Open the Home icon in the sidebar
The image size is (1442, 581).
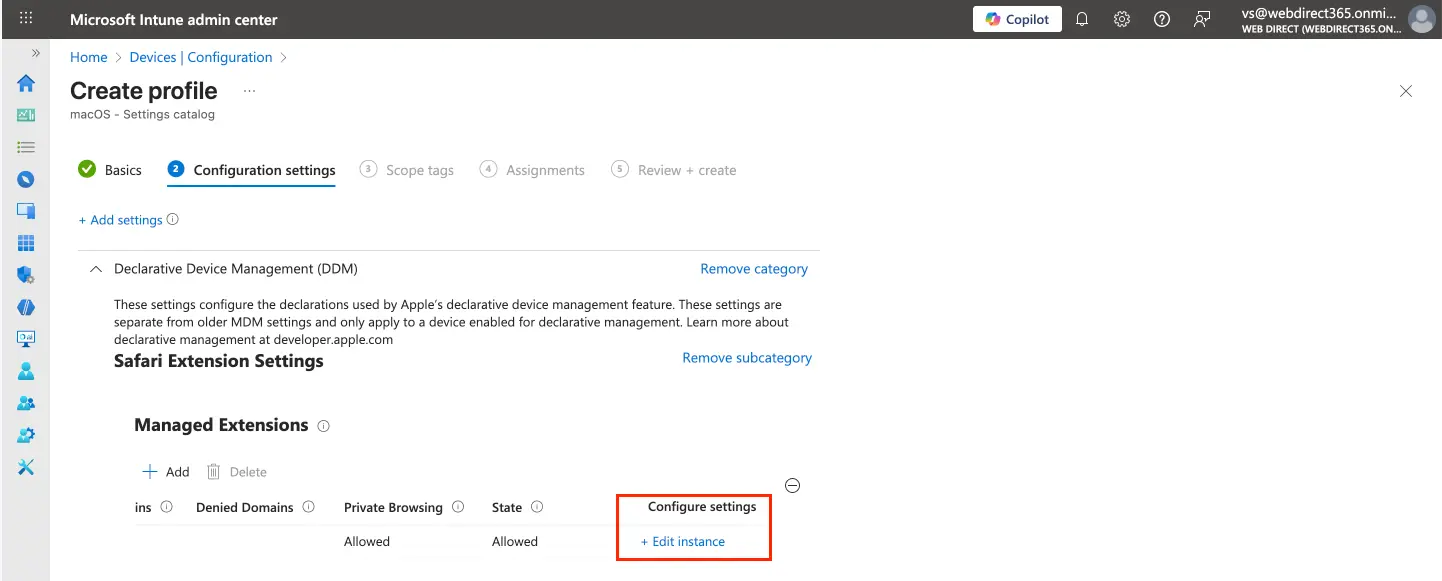pyautogui.click(x=26, y=84)
